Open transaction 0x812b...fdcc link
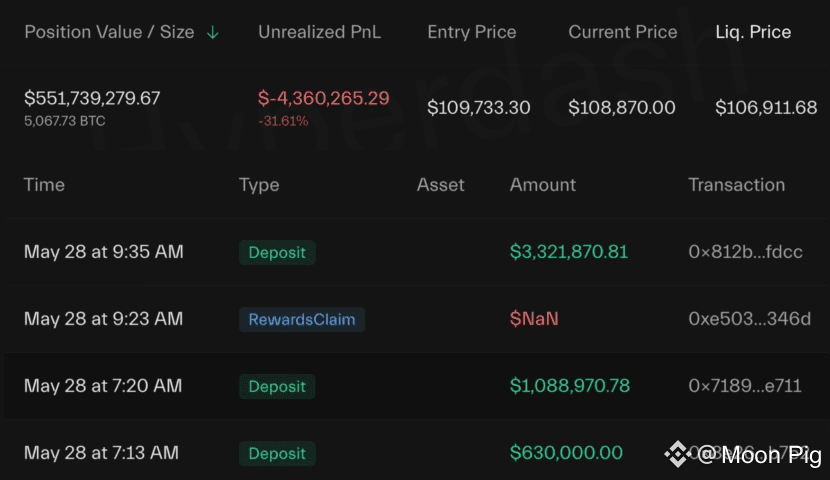The image size is (830, 480). point(745,252)
